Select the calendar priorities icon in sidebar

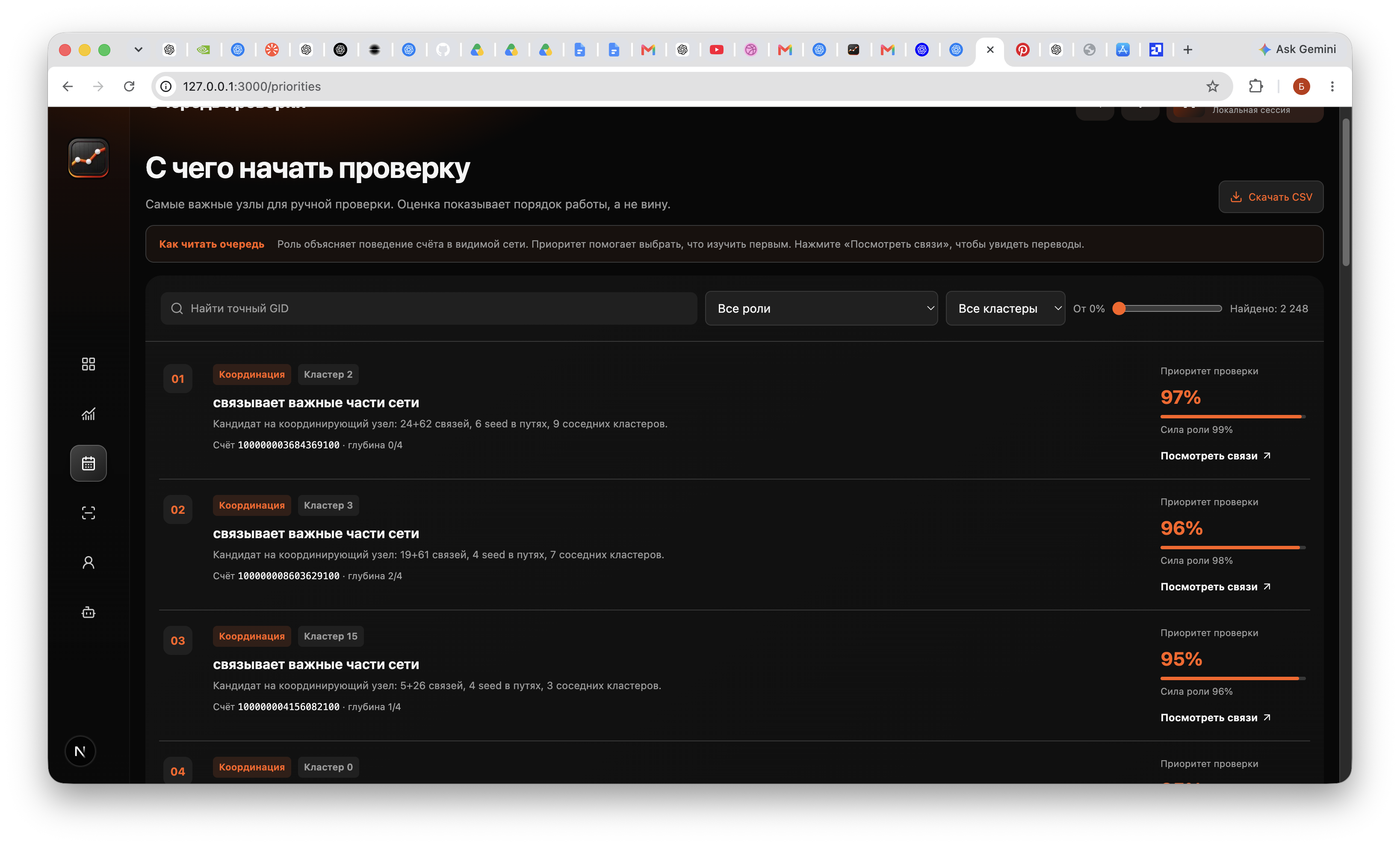pyautogui.click(x=88, y=463)
